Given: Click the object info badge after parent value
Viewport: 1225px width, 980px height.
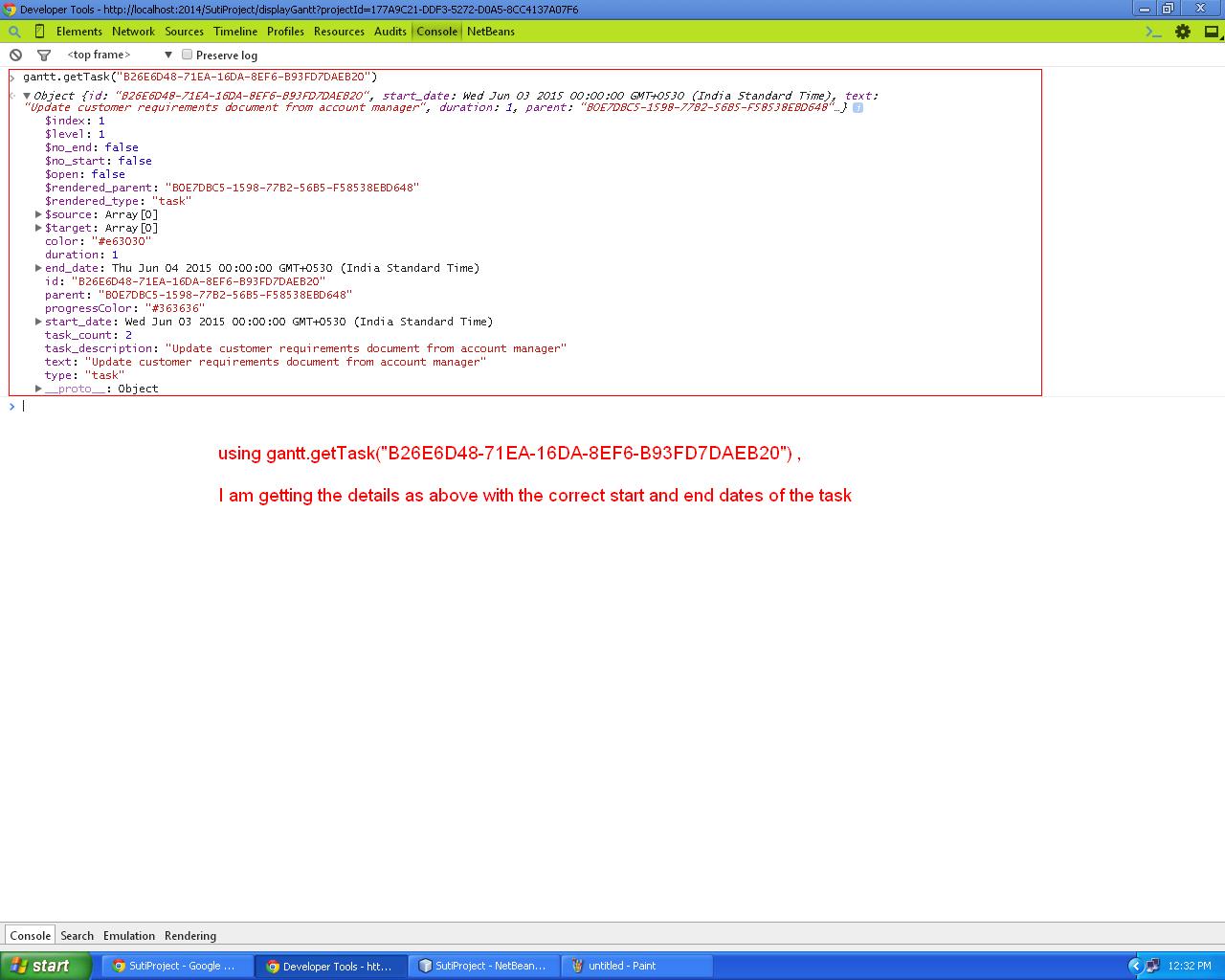Looking at the screenshot, I should pos(857,108).
